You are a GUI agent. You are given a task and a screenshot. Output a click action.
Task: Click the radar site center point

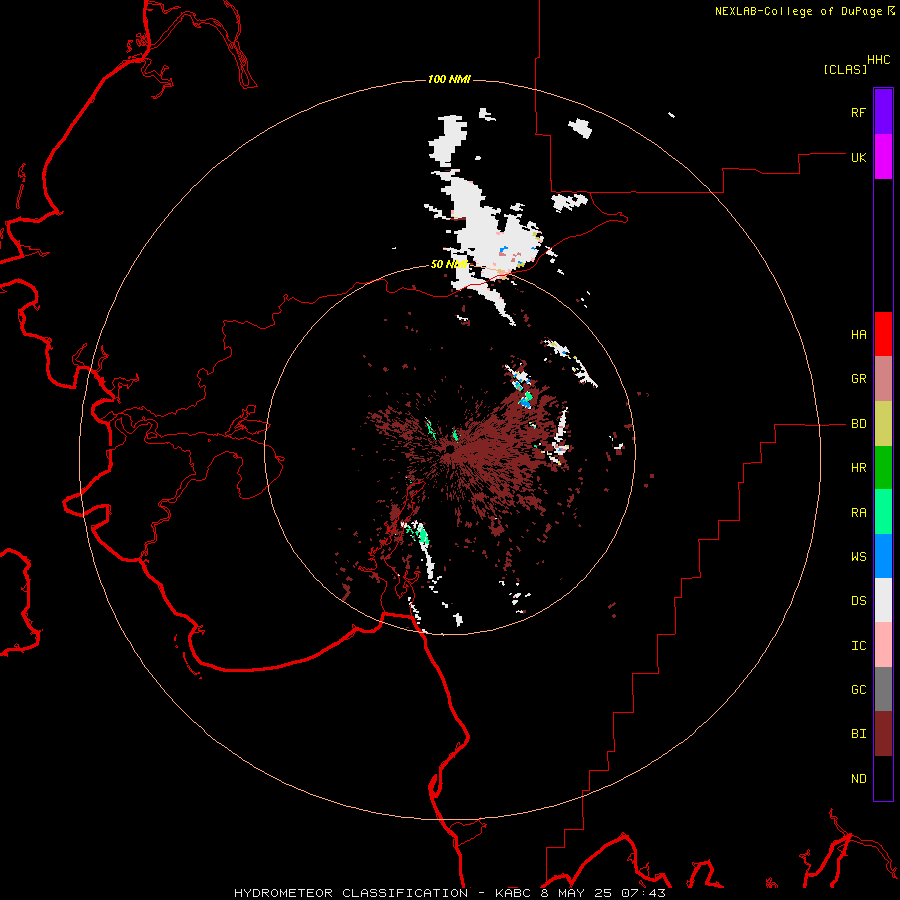click(x=450, y=451)
